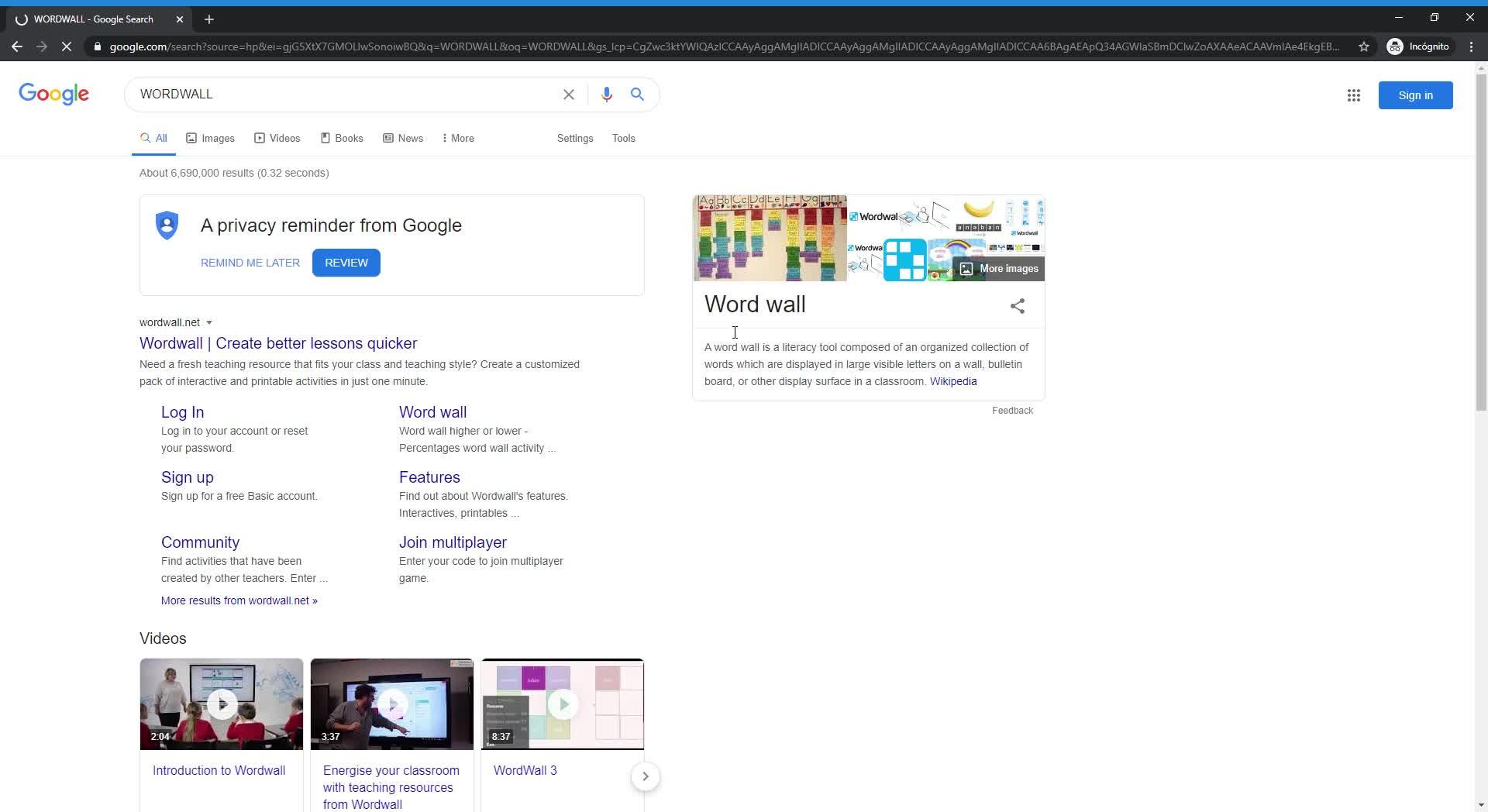The image size is (1488, 812).
Task: Open the Log In sitelink
Action: [183, 412]
